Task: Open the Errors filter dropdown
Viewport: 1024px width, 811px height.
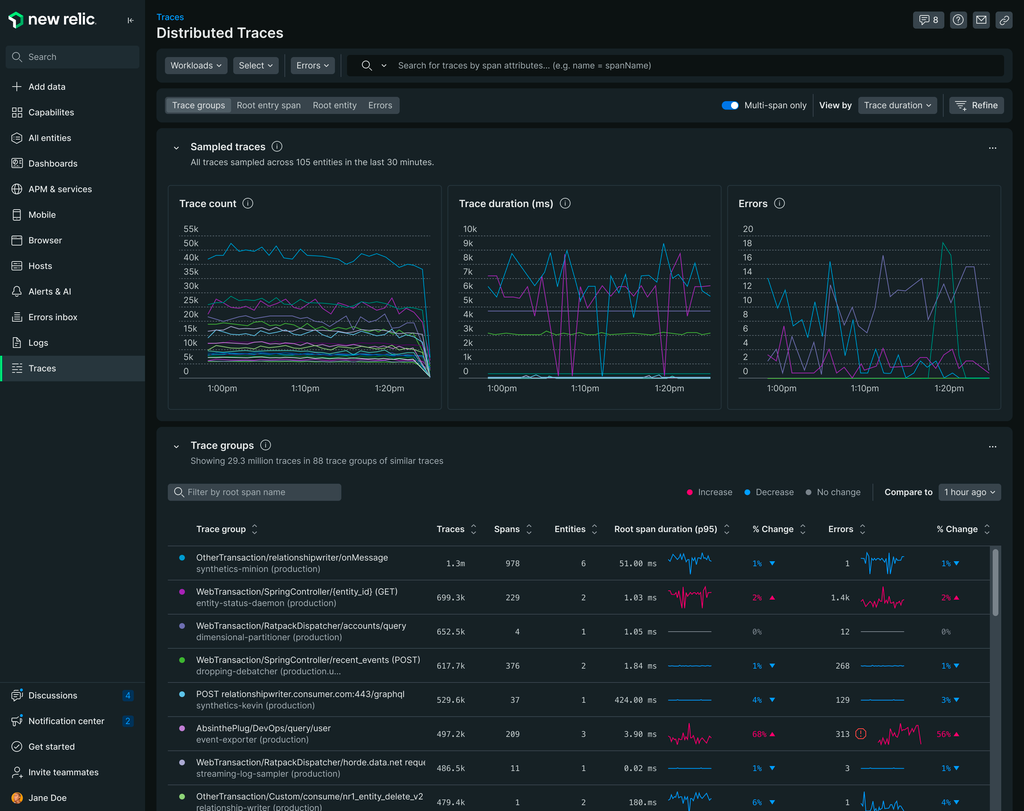Action: click(x=313, y=65)
